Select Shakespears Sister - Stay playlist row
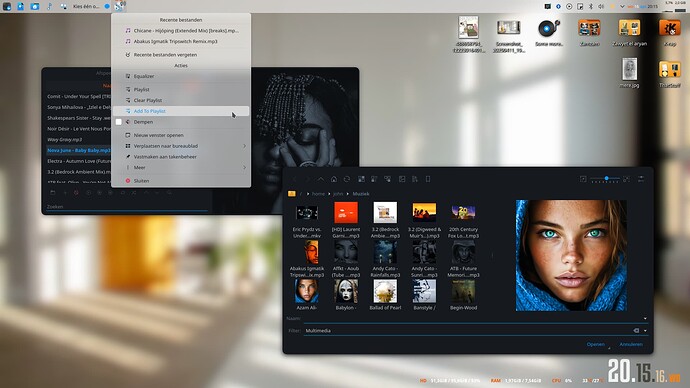690x388 pixels. pyautogui.click(x=79, y=118)
